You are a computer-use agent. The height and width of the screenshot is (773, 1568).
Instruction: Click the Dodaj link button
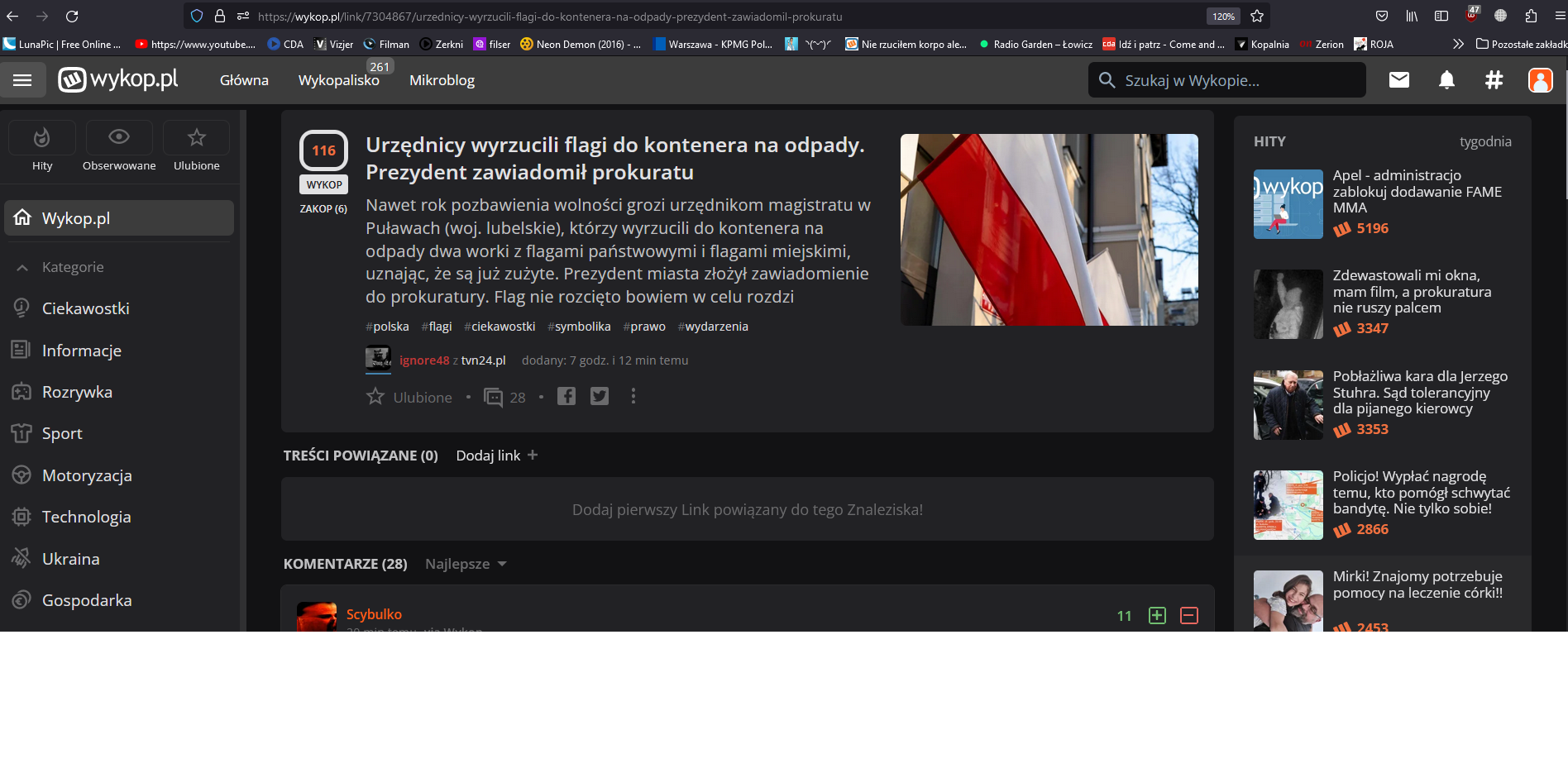(497, 456)
